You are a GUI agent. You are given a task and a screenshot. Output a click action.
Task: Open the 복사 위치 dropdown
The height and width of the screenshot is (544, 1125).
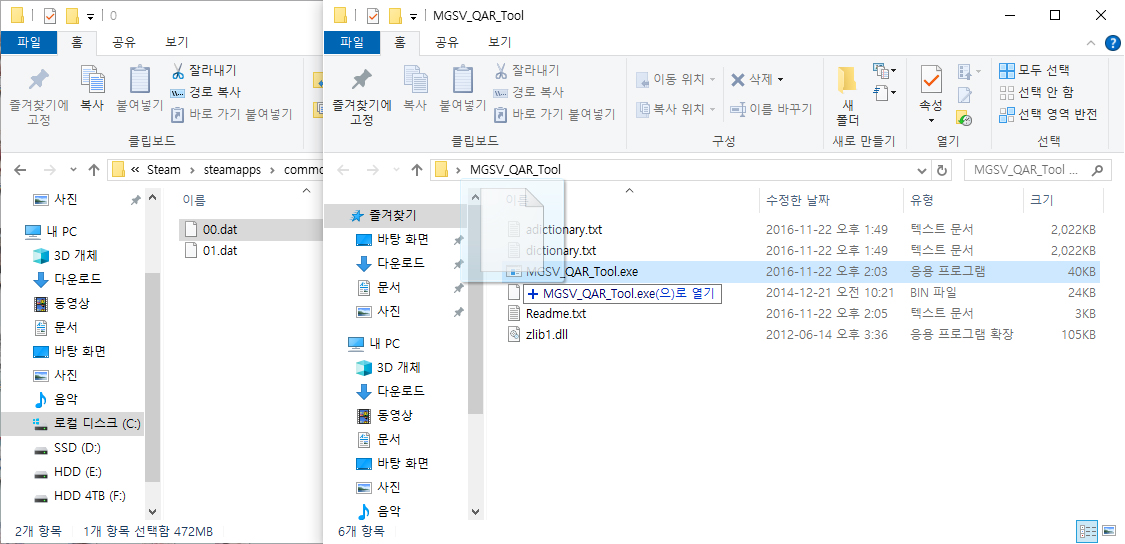(676, 109)
